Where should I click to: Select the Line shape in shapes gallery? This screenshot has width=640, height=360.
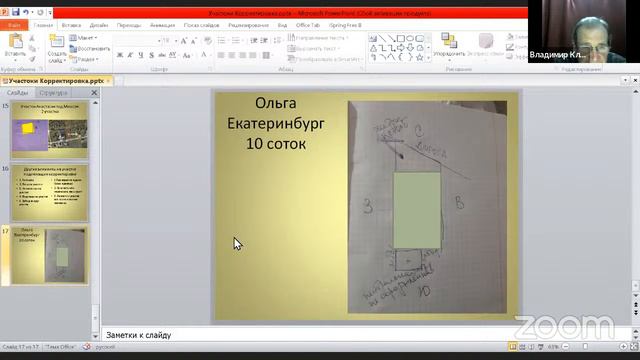click(x=382, y=38)
